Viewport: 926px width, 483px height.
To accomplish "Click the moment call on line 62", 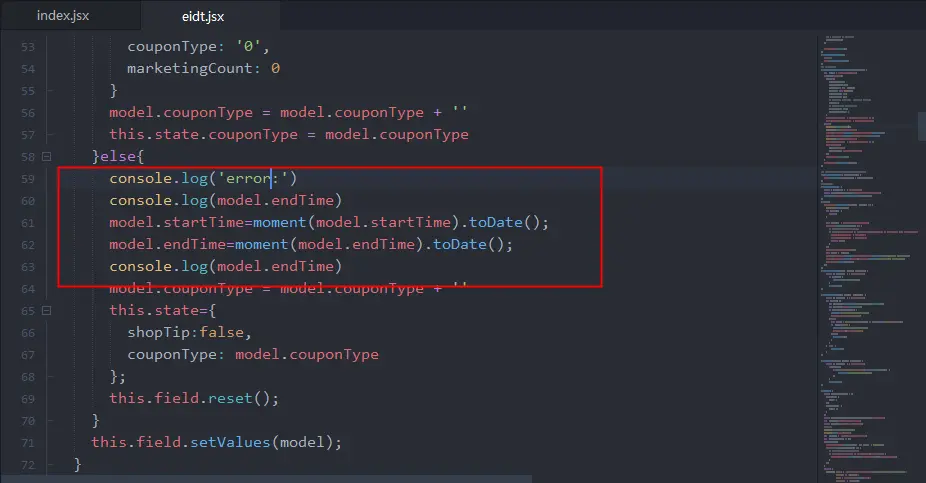I will 261,244.
